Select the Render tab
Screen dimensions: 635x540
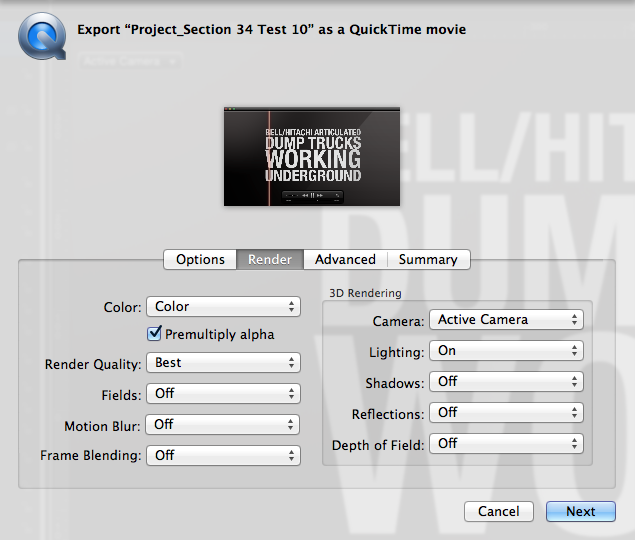coord(270,259)
